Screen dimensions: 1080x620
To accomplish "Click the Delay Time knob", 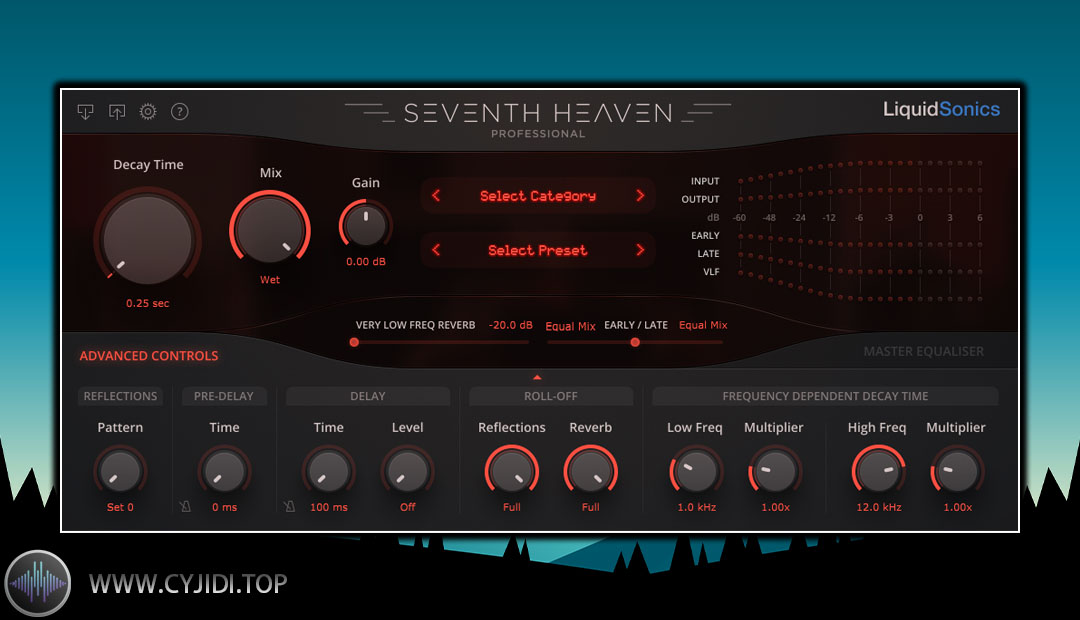I will tap(329, 471).
